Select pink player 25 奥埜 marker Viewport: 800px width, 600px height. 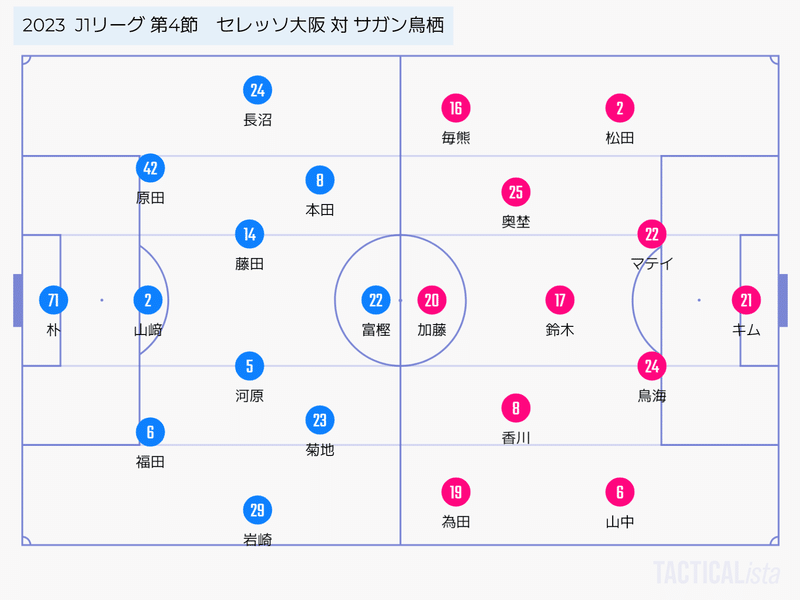[x=516, y=192]
